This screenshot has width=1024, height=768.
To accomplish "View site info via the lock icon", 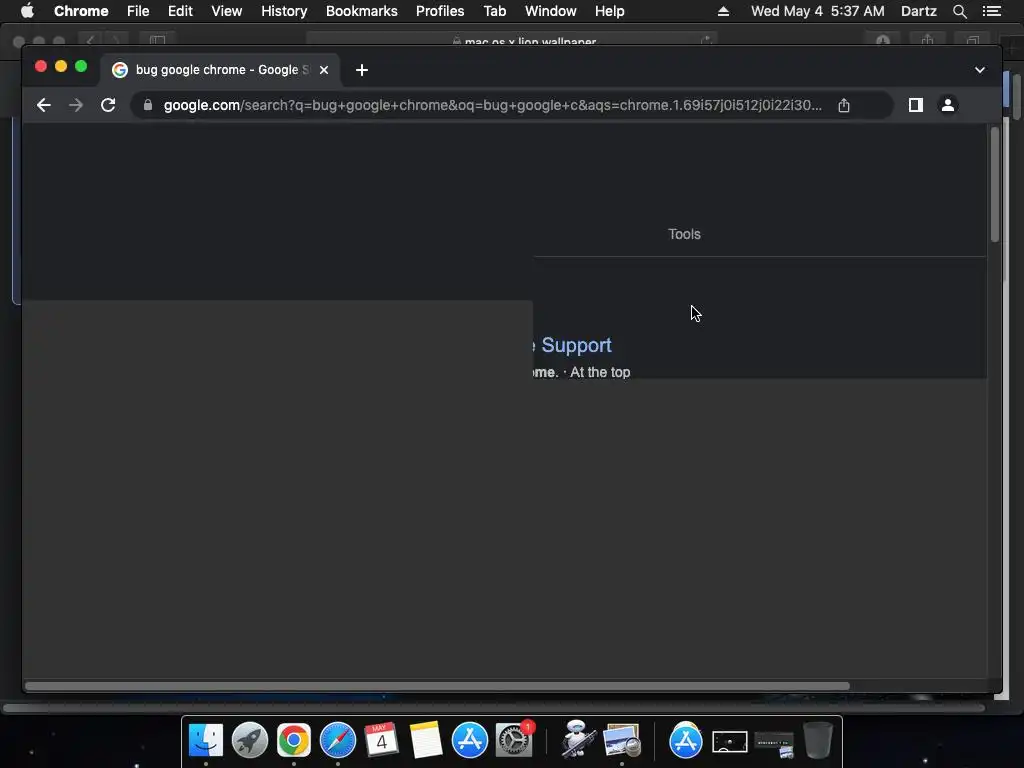I will coord(148,105).
